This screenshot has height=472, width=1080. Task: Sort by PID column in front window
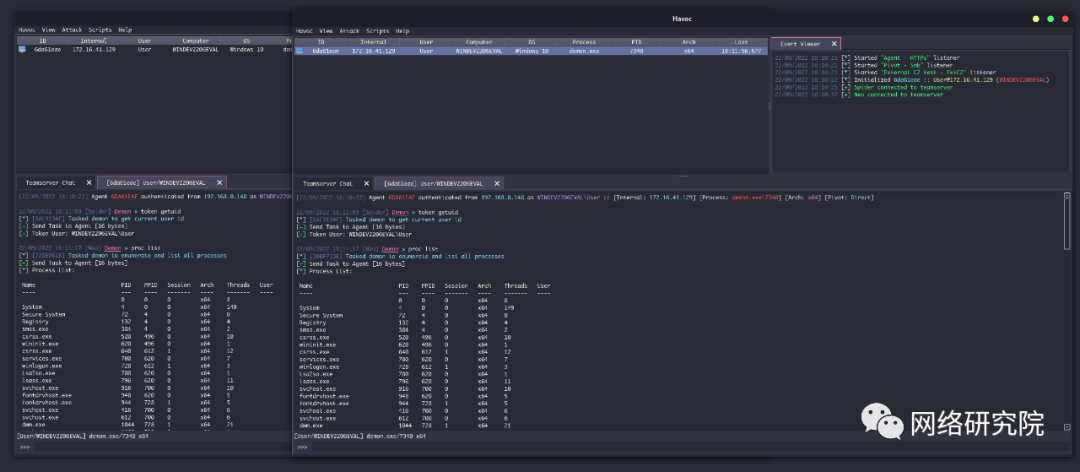coord(636,42)
